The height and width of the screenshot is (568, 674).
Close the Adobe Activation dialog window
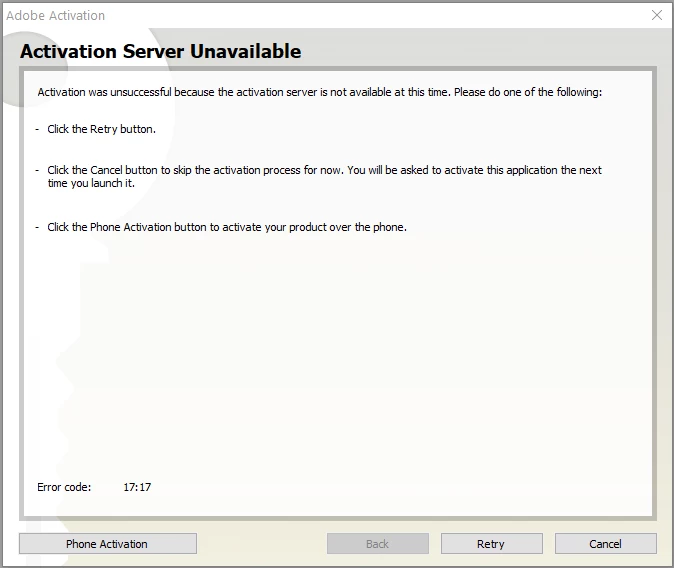656,15
